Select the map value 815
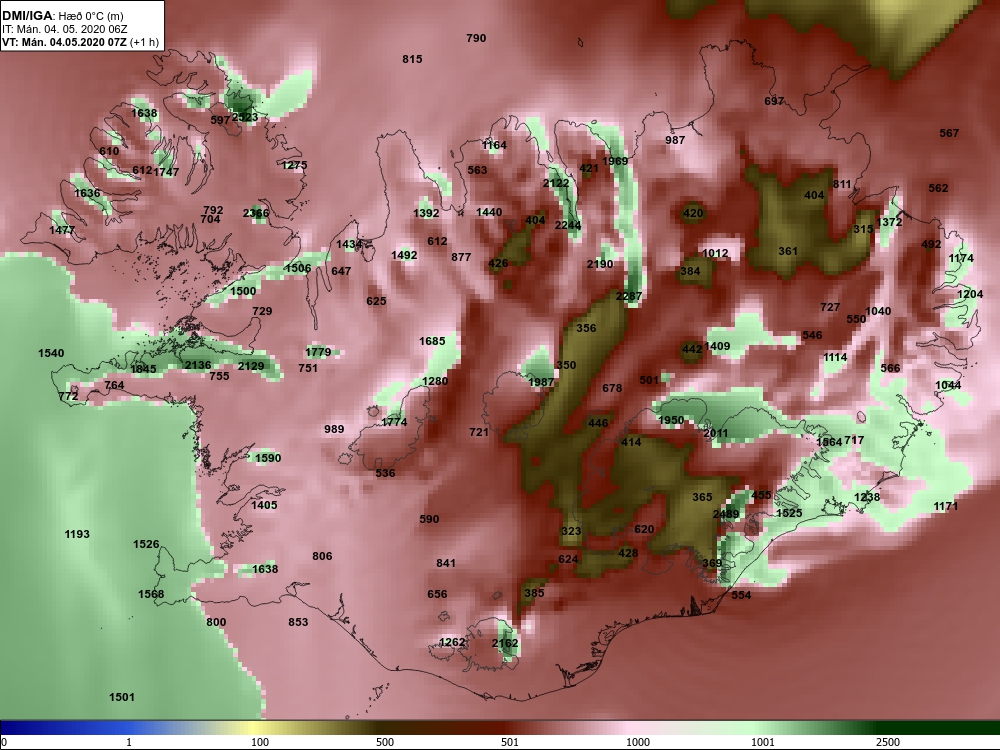The height and width of the screenshot is (750, 1000). pyautogui.click(x=412, y=59)
